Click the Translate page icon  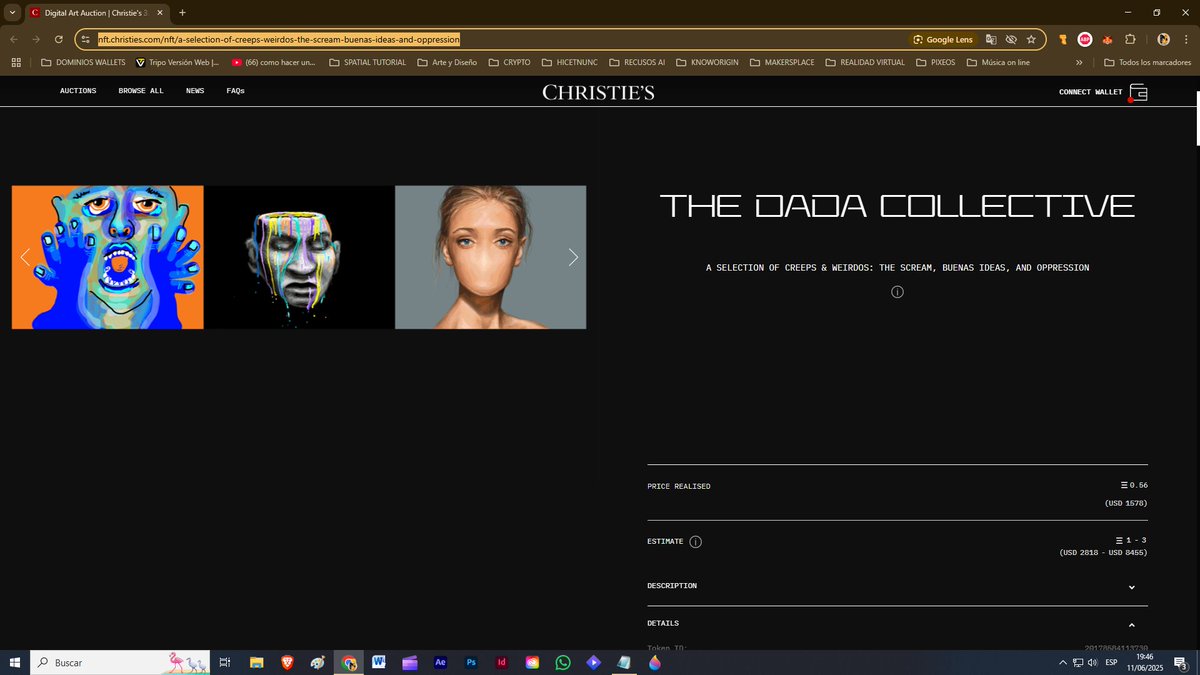(991, 39)
